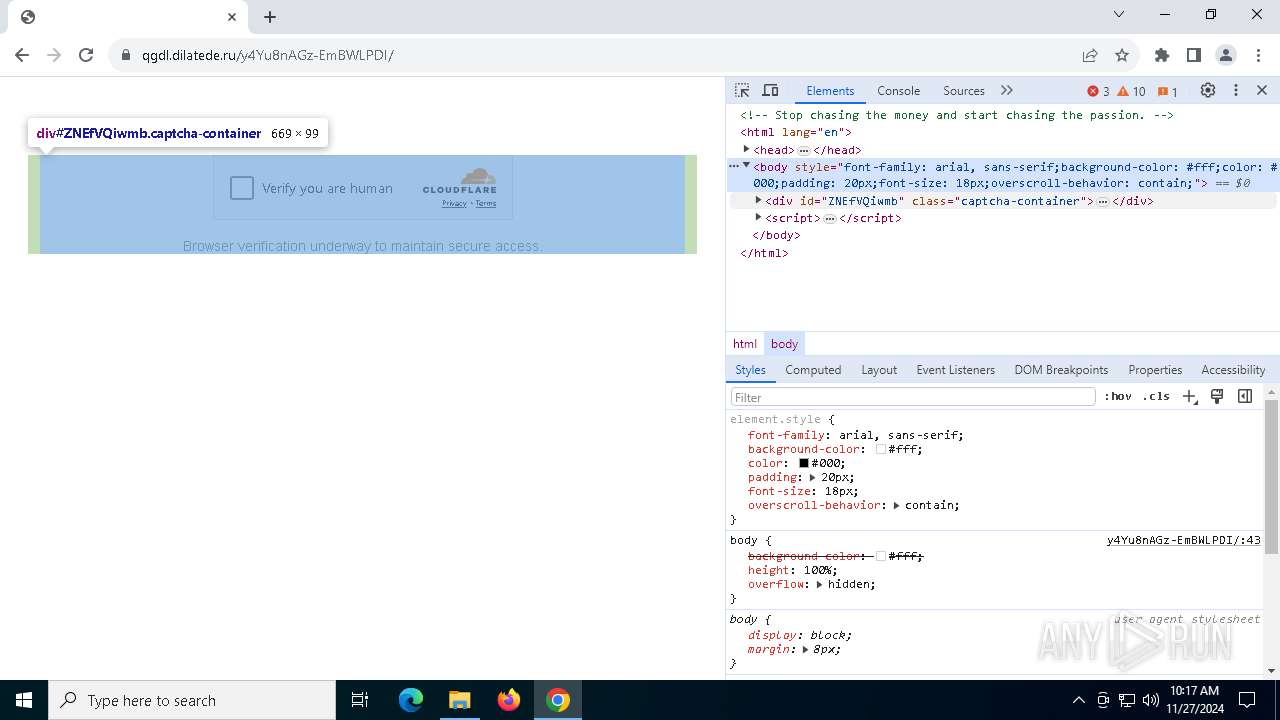The image size is (1280, 720).
Task: Open a new tab with the plus button
Action: pyautogui.click(x=270, y=17)
